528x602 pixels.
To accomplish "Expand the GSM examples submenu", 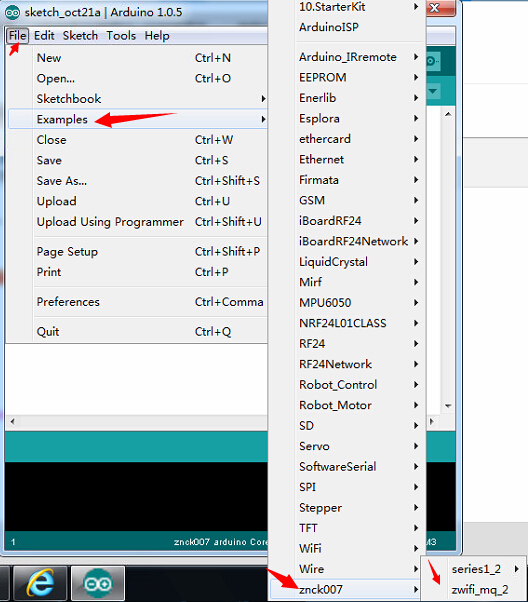I will tap(347, 200).
